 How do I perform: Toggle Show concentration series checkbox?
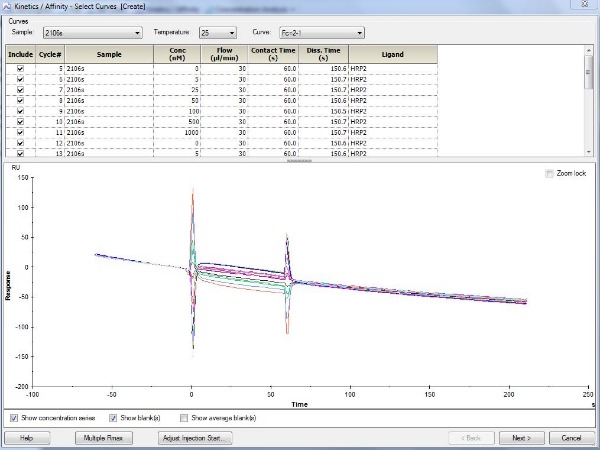pyautogui.click(x=14, y=418)
